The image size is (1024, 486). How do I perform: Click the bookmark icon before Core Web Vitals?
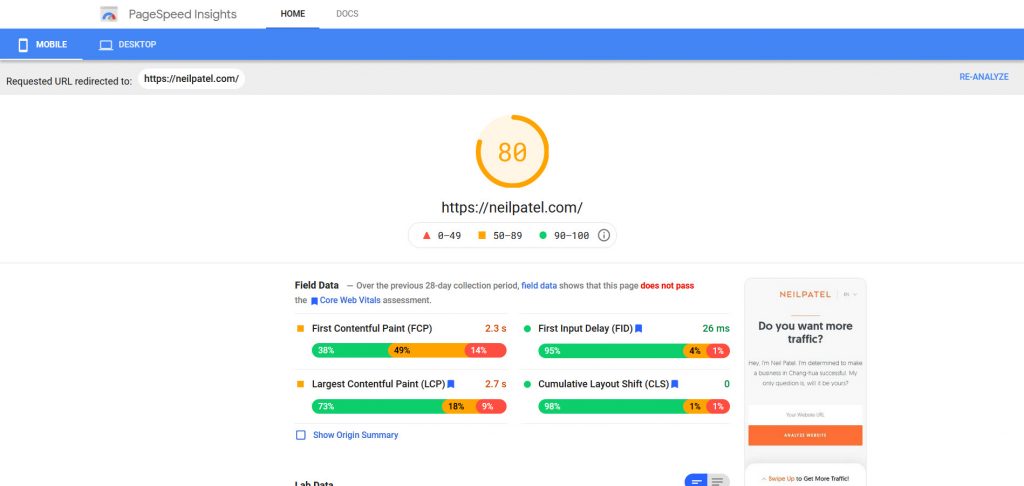coord(314,301)
